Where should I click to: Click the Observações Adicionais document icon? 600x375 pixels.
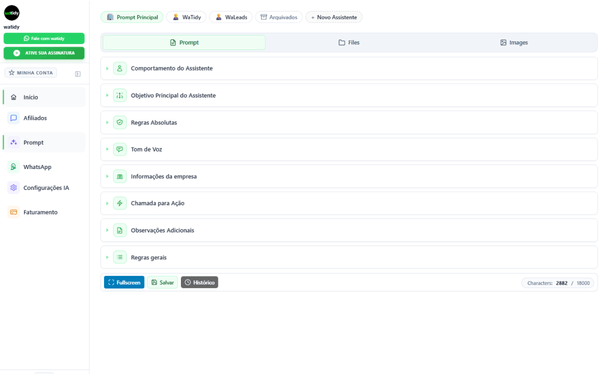(x=120, y=230)
